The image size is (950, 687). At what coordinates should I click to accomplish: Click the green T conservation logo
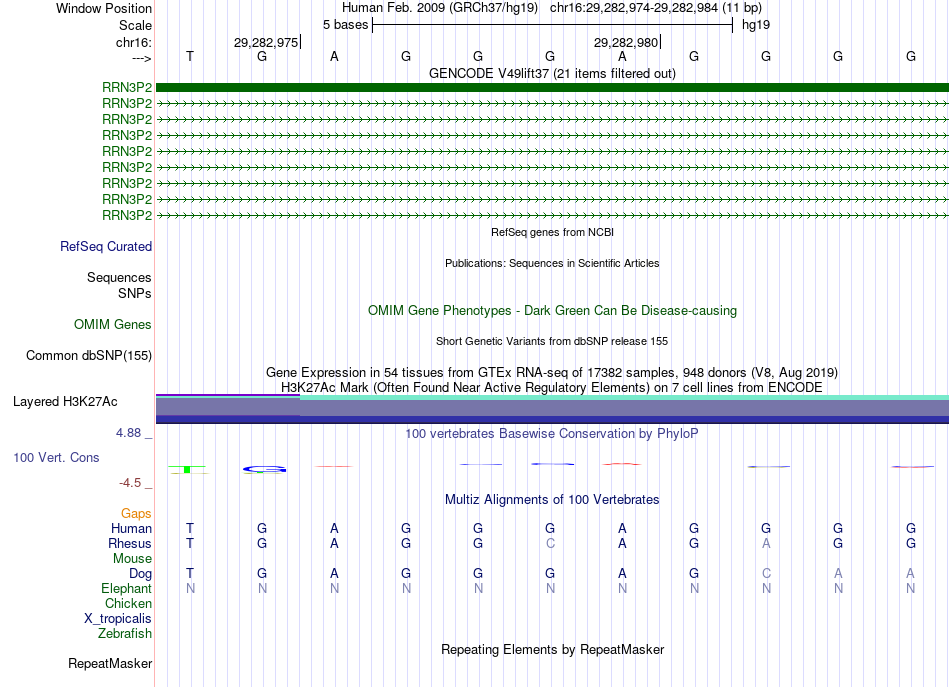pyautogui.click(x=188, y=470)
